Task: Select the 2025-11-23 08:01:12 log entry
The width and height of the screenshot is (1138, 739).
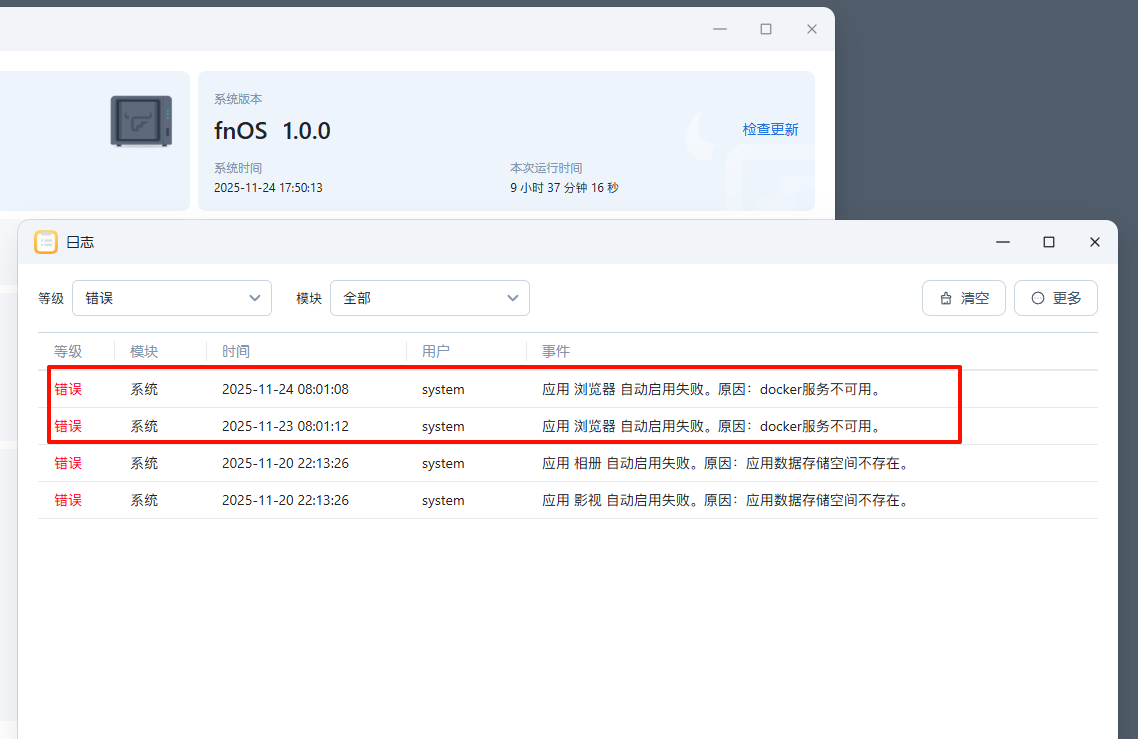Action: pos(285,426)
